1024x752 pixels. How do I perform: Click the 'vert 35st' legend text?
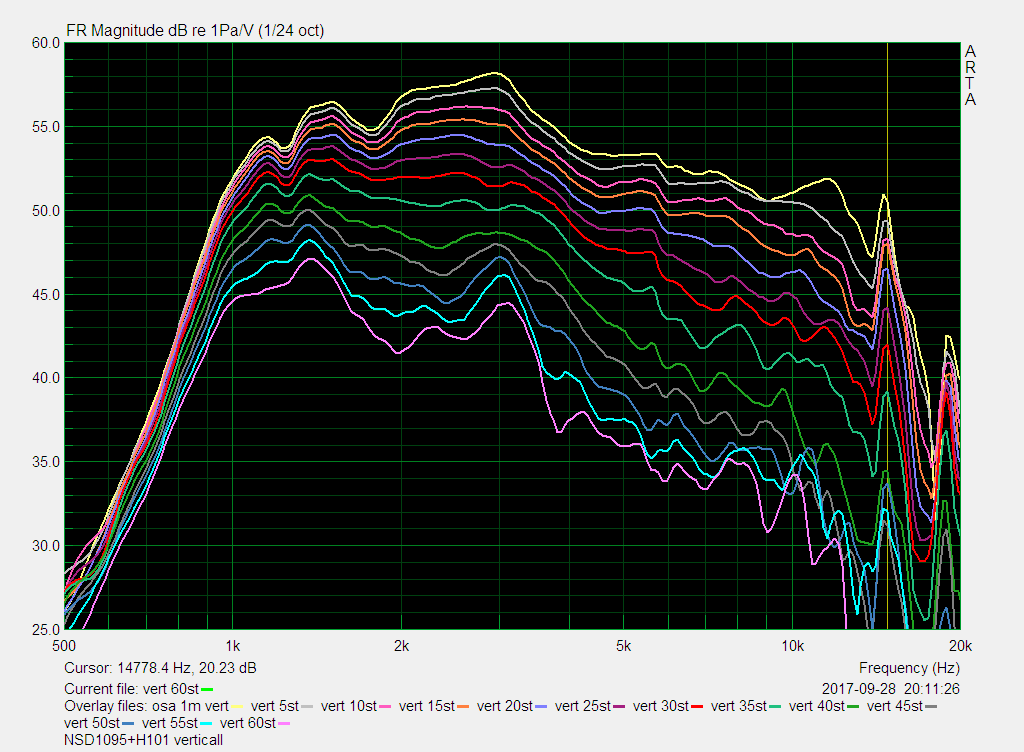pyautogui.click(x=739, y=706)
